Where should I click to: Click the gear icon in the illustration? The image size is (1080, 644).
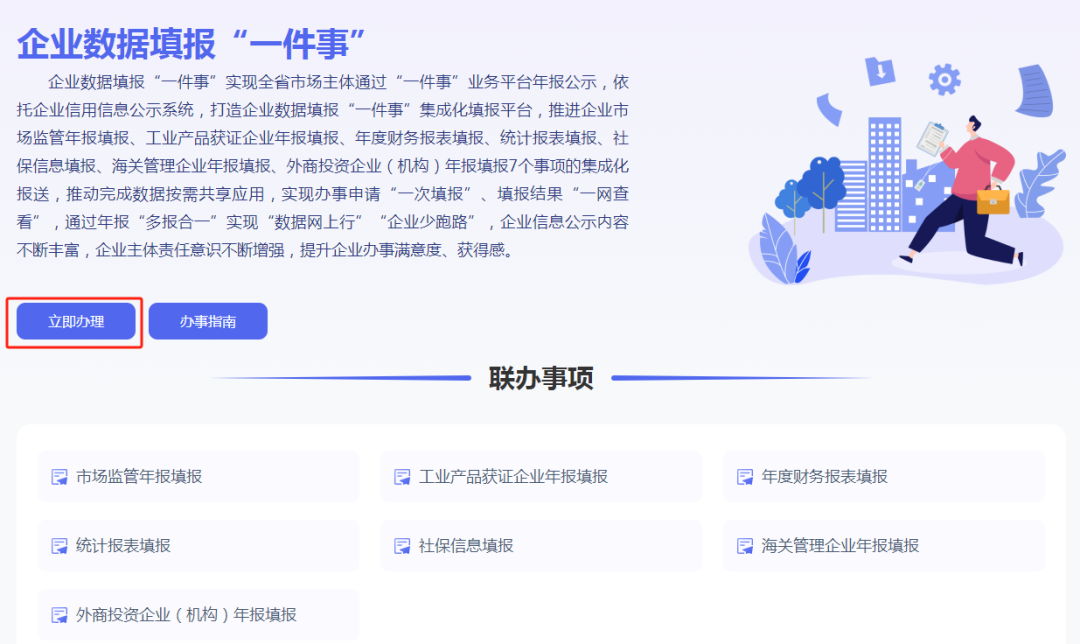point(943,78)
